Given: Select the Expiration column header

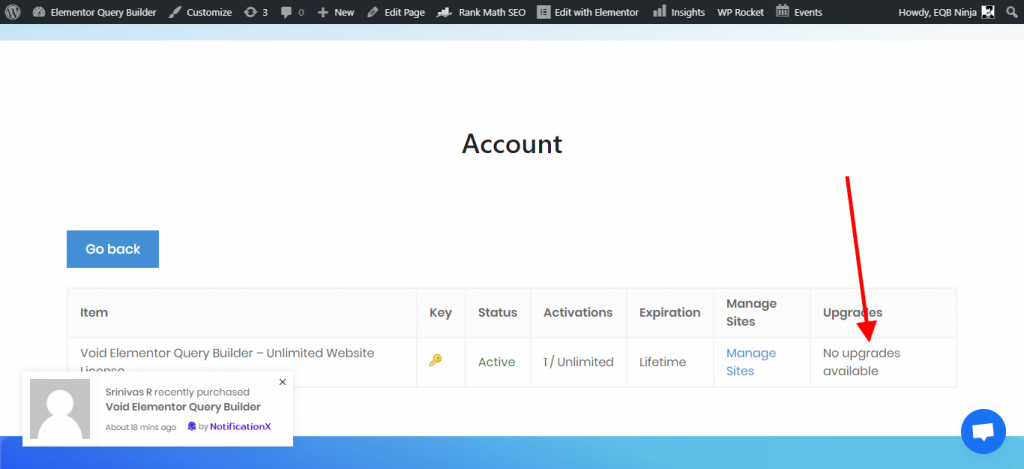Looking at the screenshot, I should click(x=669, y=313).
